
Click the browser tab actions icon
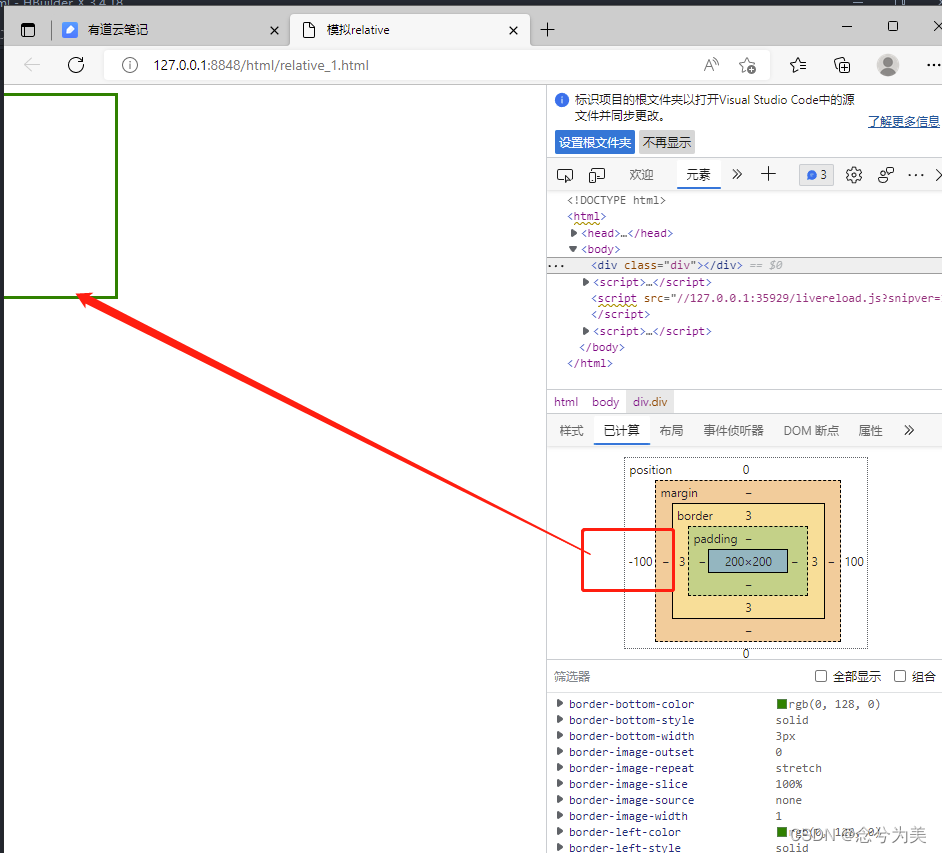(28, 30)
